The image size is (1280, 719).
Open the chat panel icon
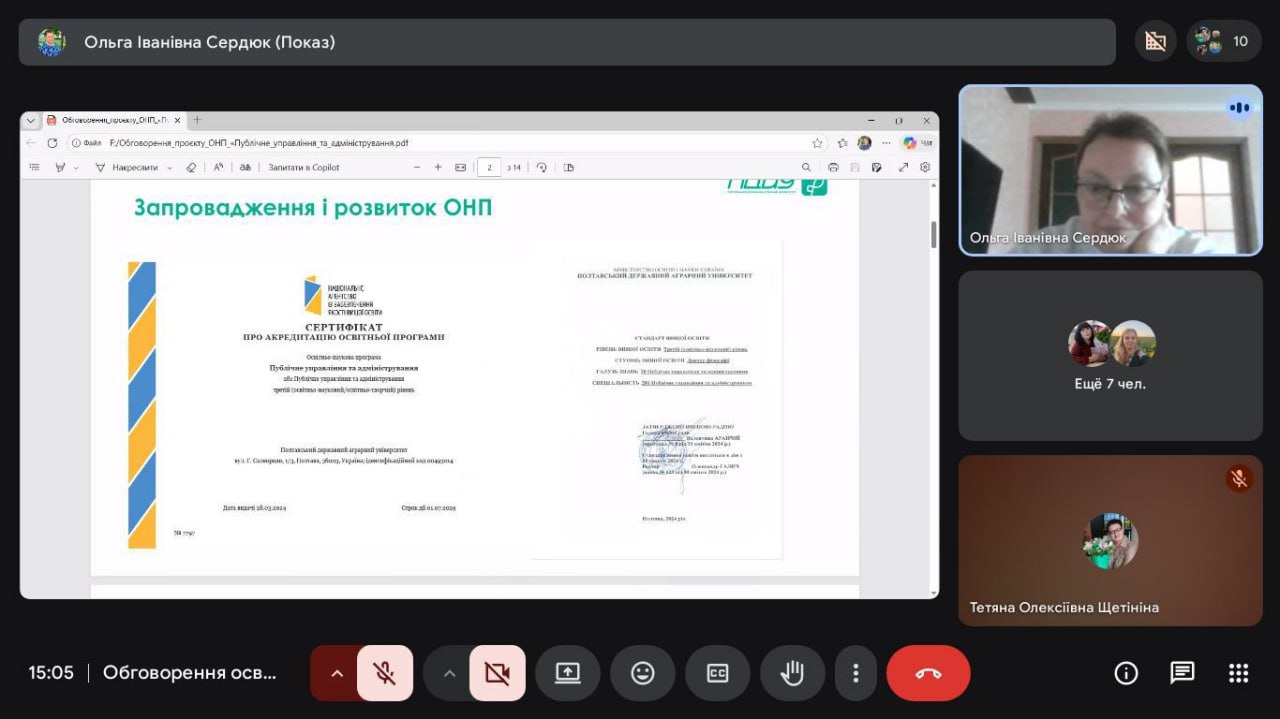pyautogui.click(x=1182, y=673)
